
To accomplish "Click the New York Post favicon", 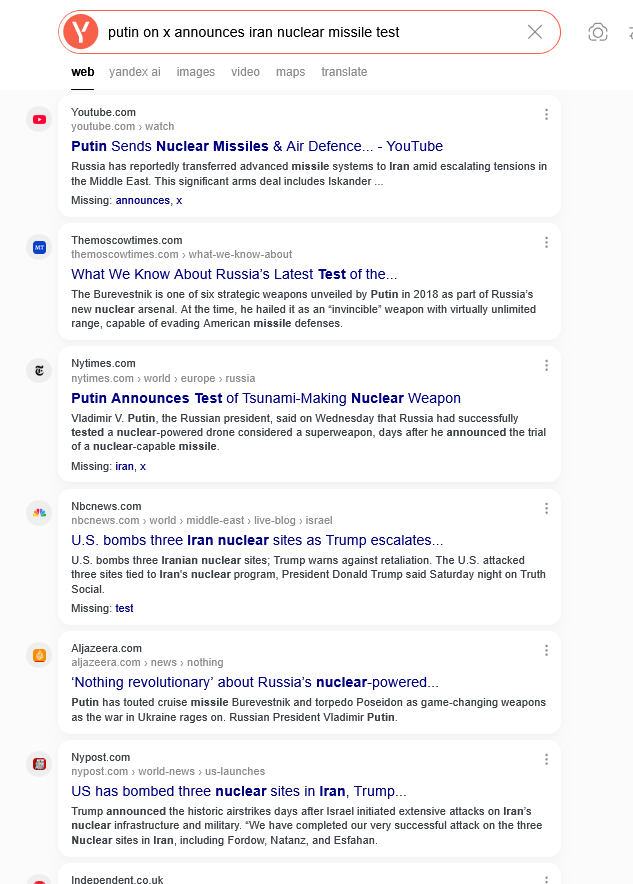I will [39, 764].
